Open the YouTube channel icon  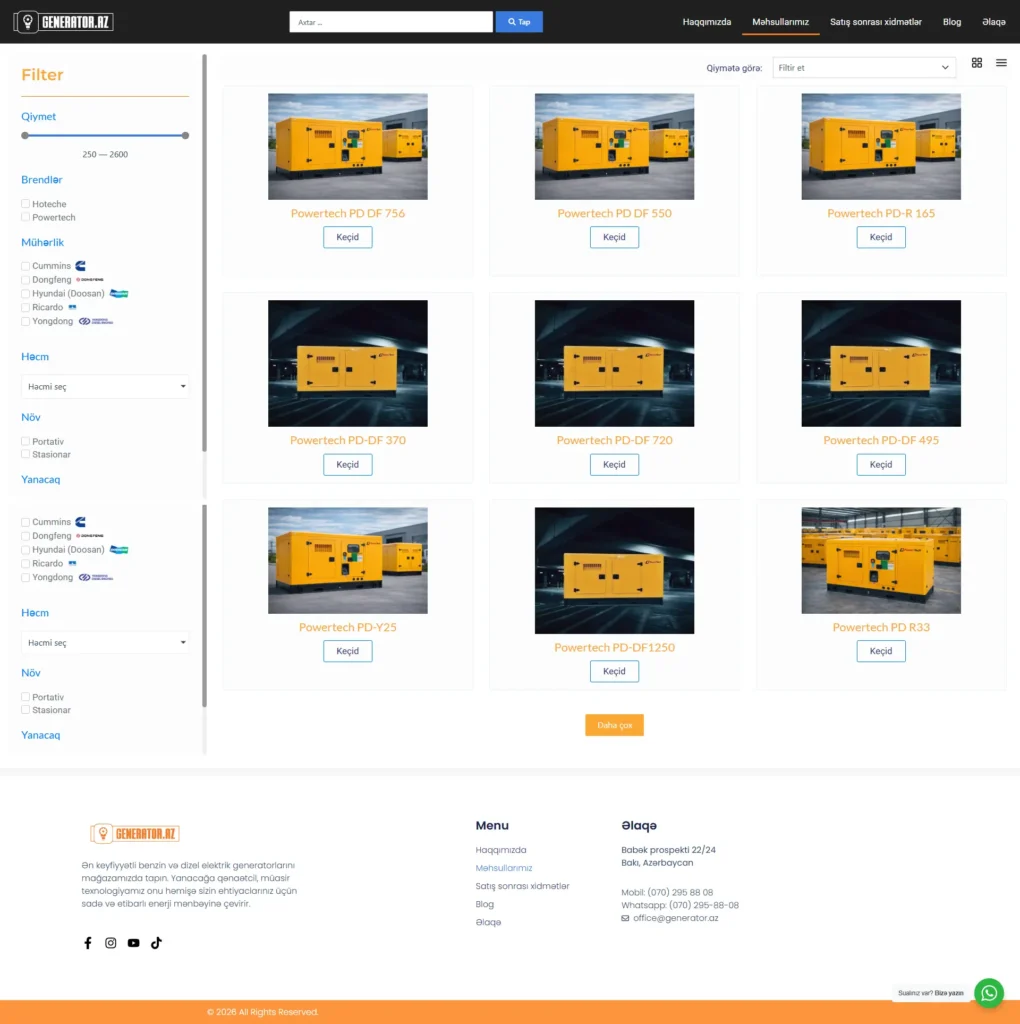pyautogui.click(x=133, y=942)
